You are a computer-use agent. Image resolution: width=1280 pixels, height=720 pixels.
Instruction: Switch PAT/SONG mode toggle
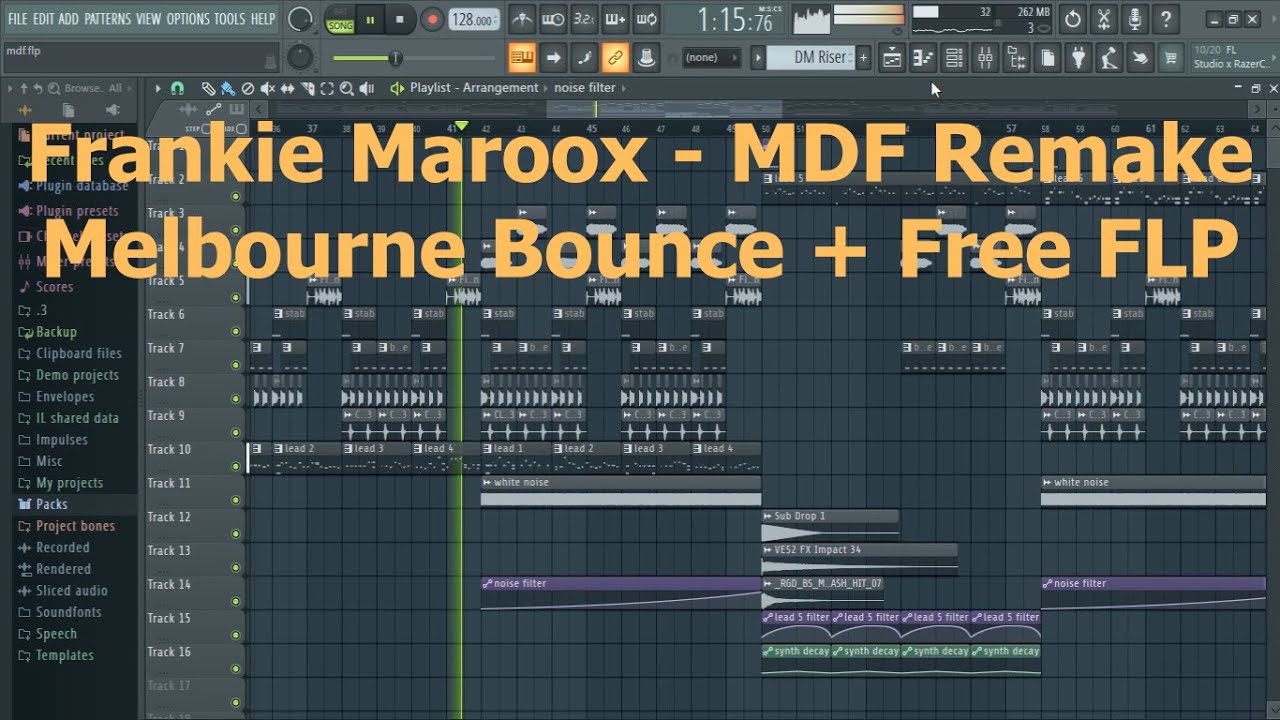[340, 19]
